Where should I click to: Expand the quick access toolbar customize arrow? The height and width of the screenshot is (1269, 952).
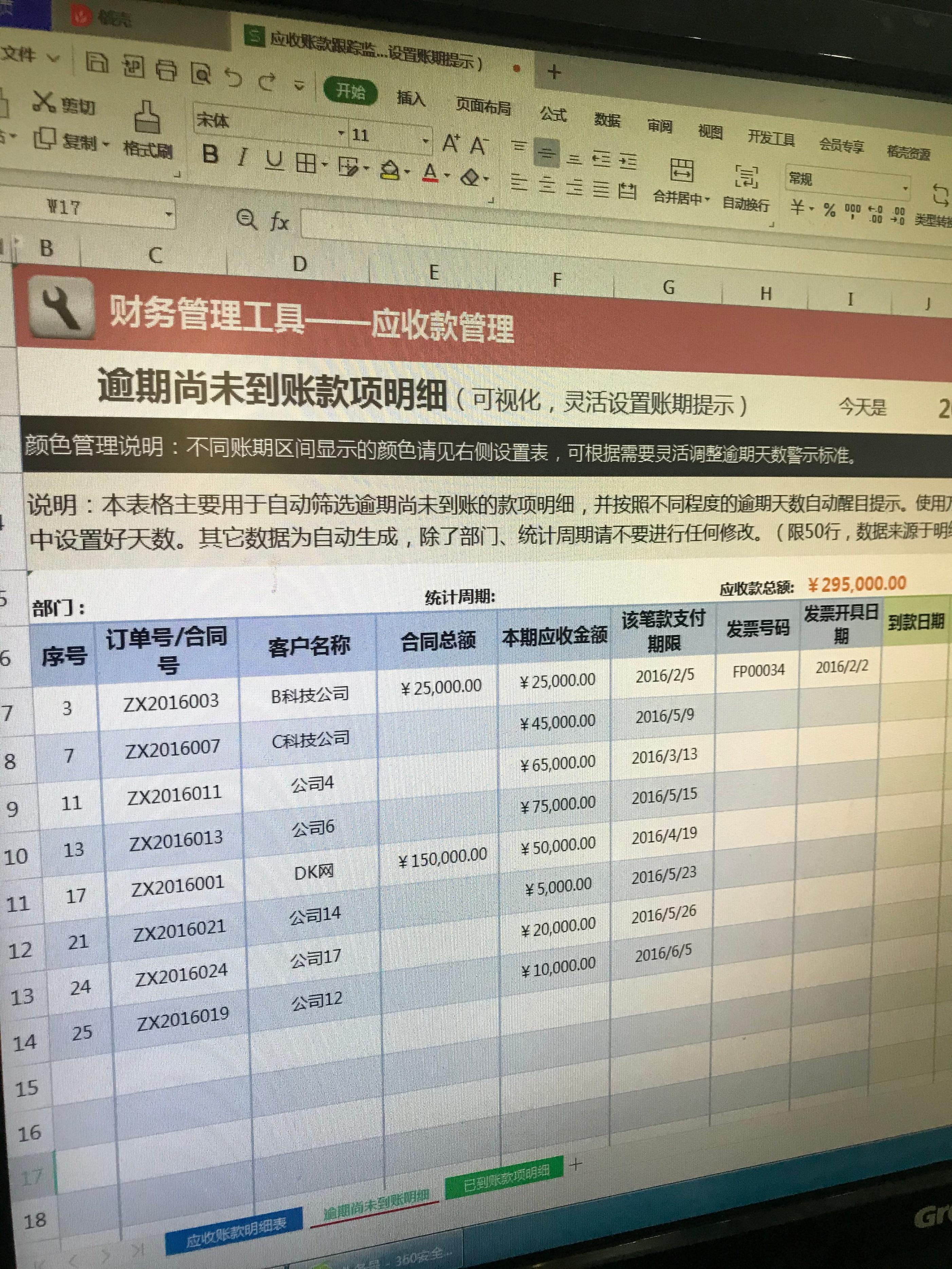pos(299,86)
